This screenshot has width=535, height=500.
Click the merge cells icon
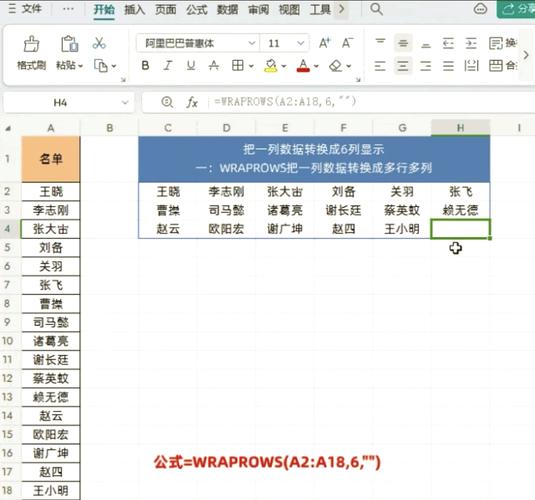pos(495,66)
